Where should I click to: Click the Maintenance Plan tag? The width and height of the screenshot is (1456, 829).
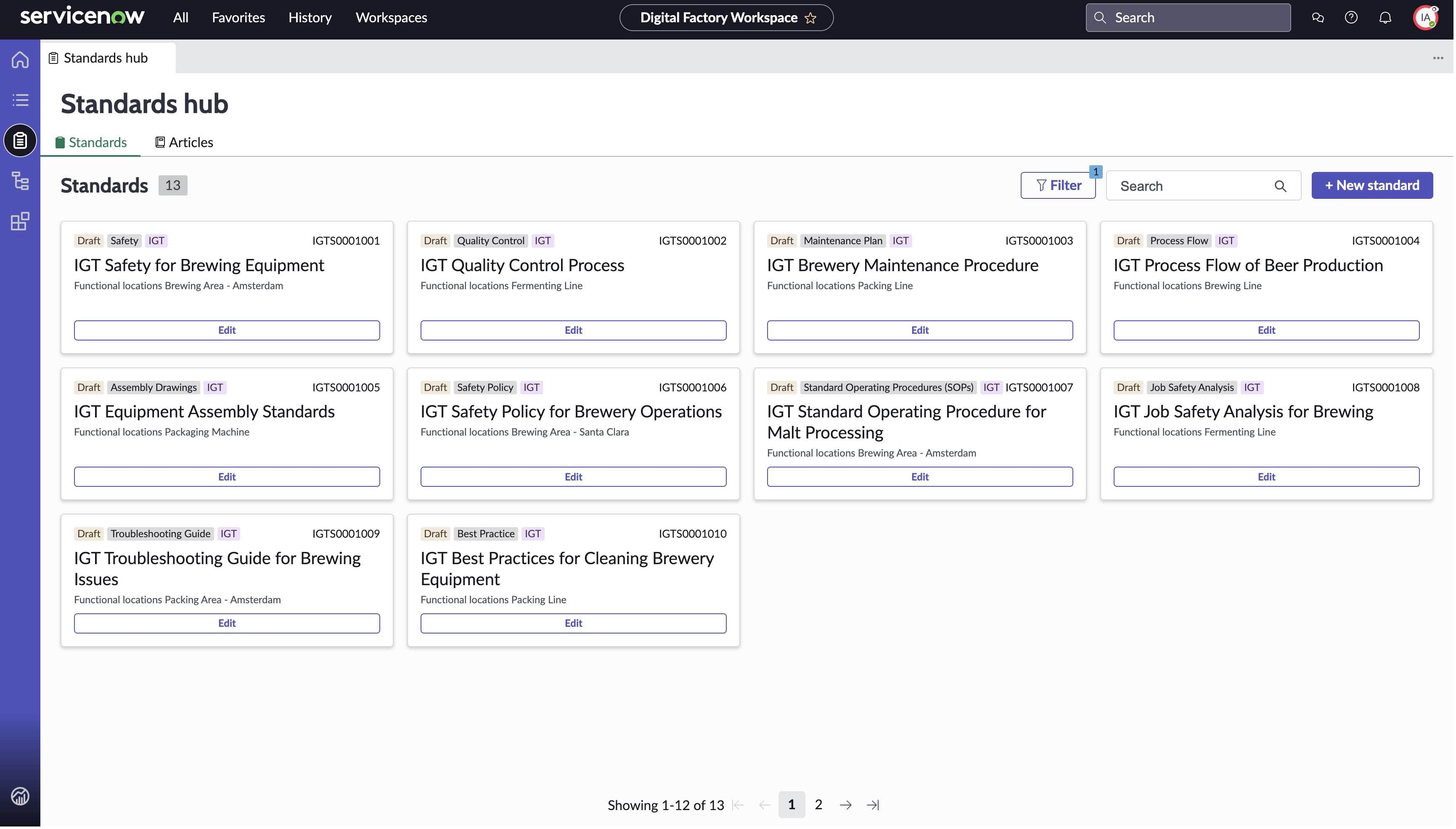coord(842,241)
